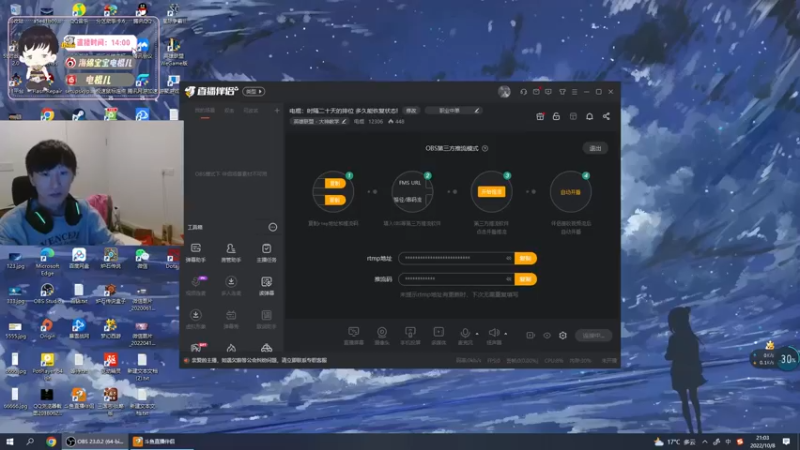Open the 弹幕助手 danmaku assistant tool

point(196,253)
